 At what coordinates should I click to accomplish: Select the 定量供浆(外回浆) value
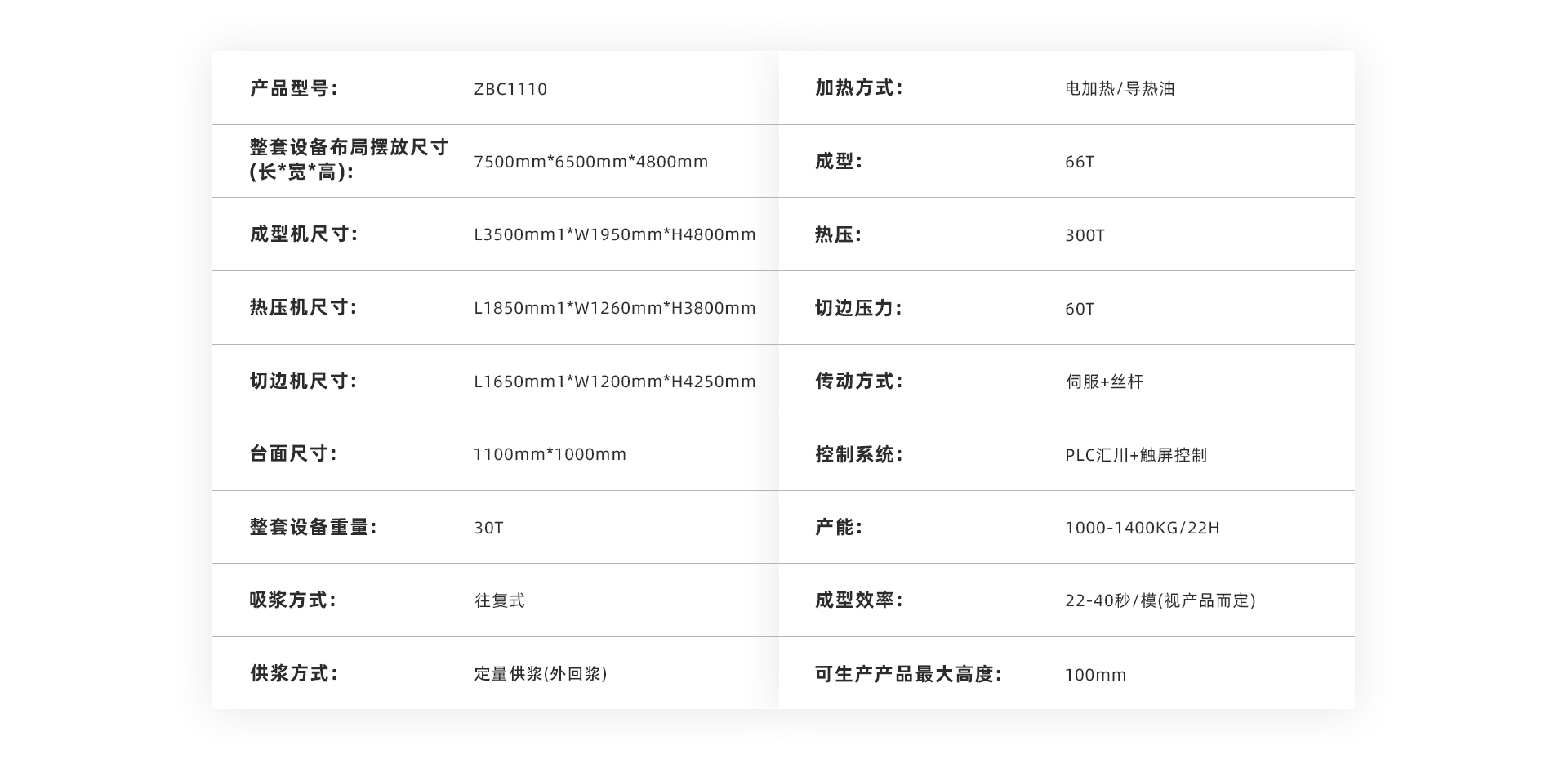pyautogui.click(x=541, y=674)
